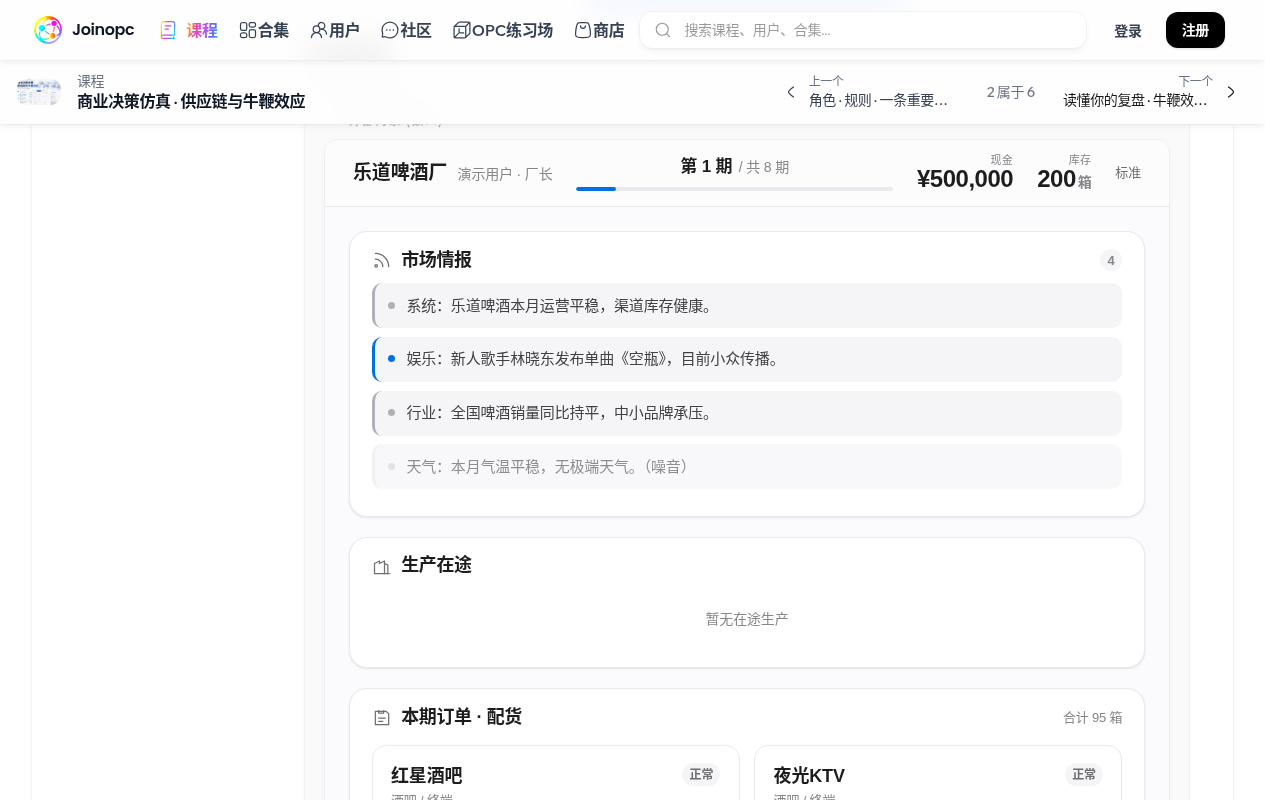Click the 用户 people icon

click(x=319, y=30)
